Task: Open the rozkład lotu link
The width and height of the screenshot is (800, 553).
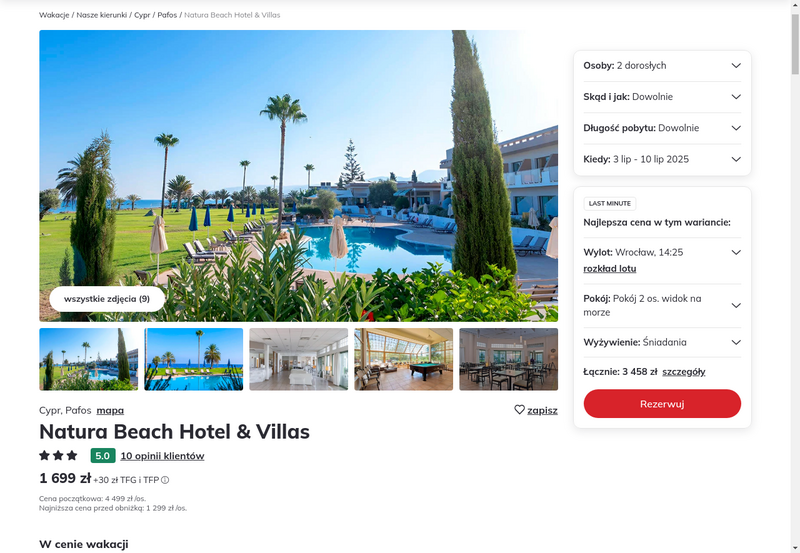Action: tap(610, 268)
